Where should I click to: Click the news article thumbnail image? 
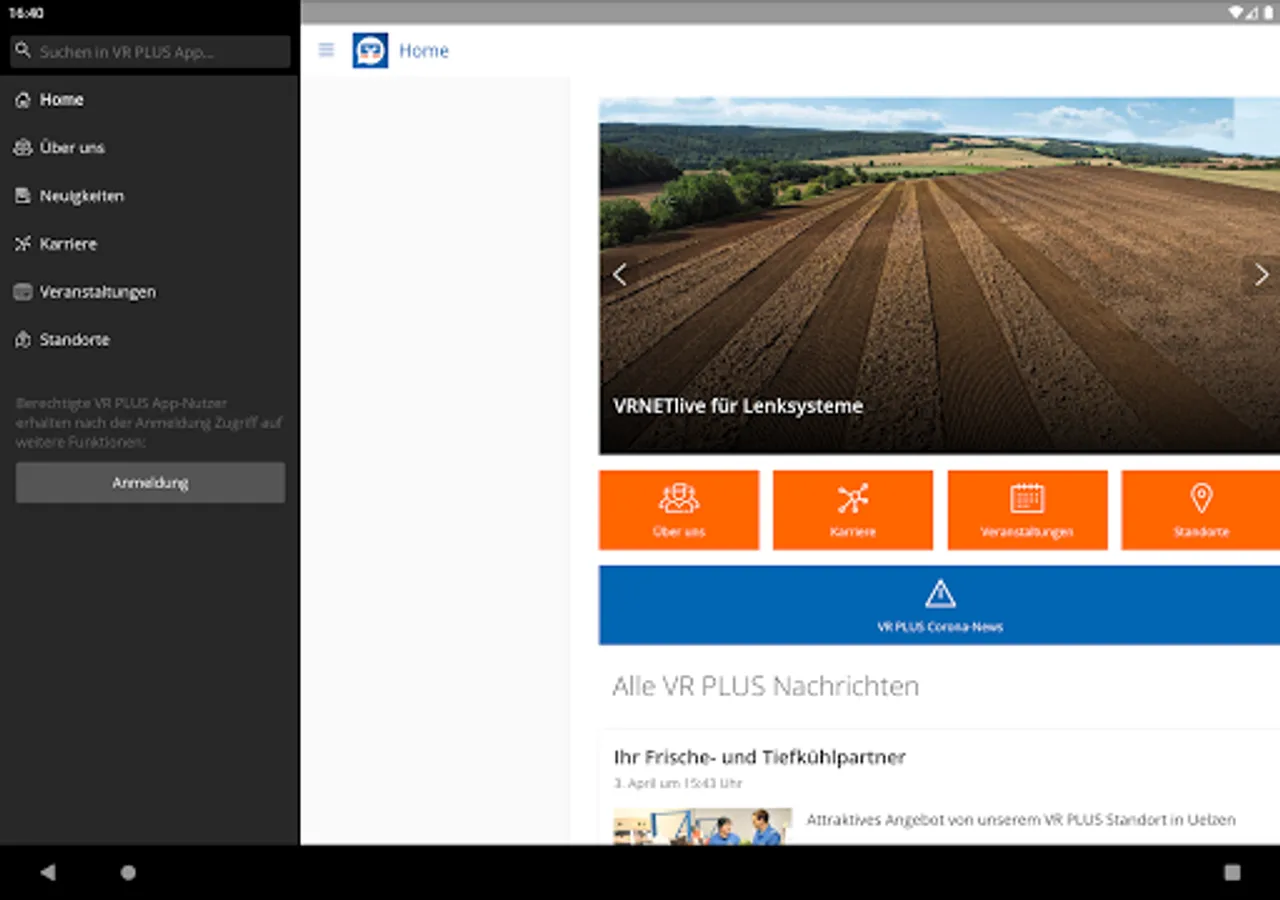tap(703, 826)
